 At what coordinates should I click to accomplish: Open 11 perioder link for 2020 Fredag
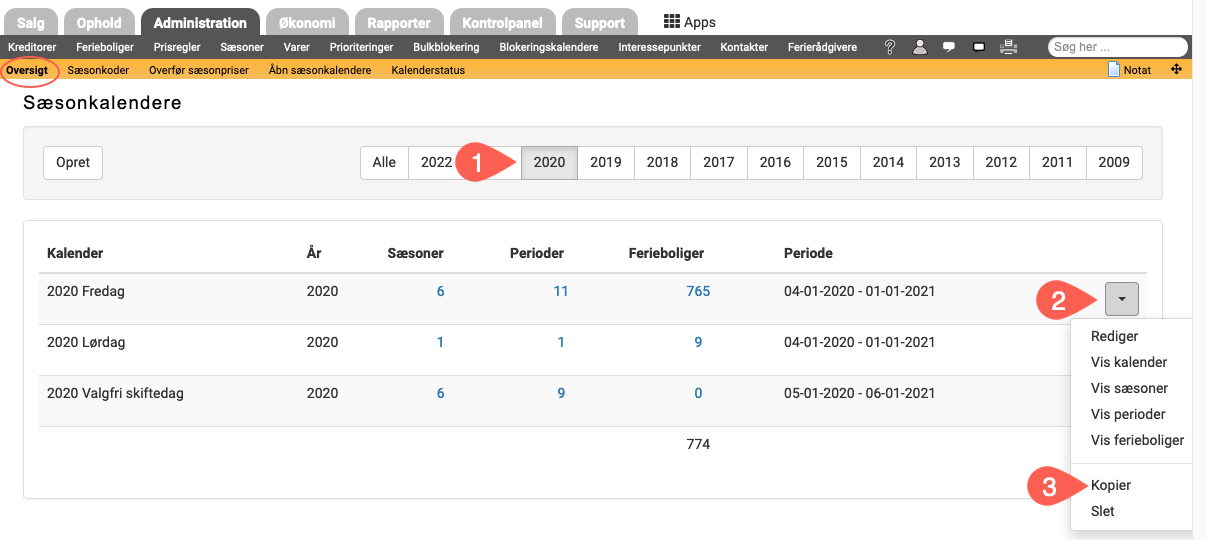pyautogui.click(x=561, y=291)
